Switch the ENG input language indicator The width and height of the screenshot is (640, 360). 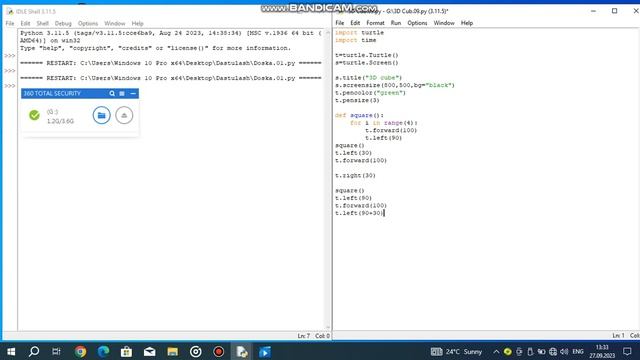pos(578,351)
